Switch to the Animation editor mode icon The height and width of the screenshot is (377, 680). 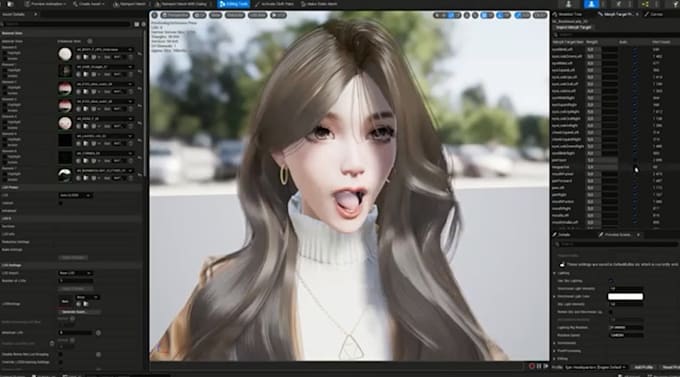(619, 4)
